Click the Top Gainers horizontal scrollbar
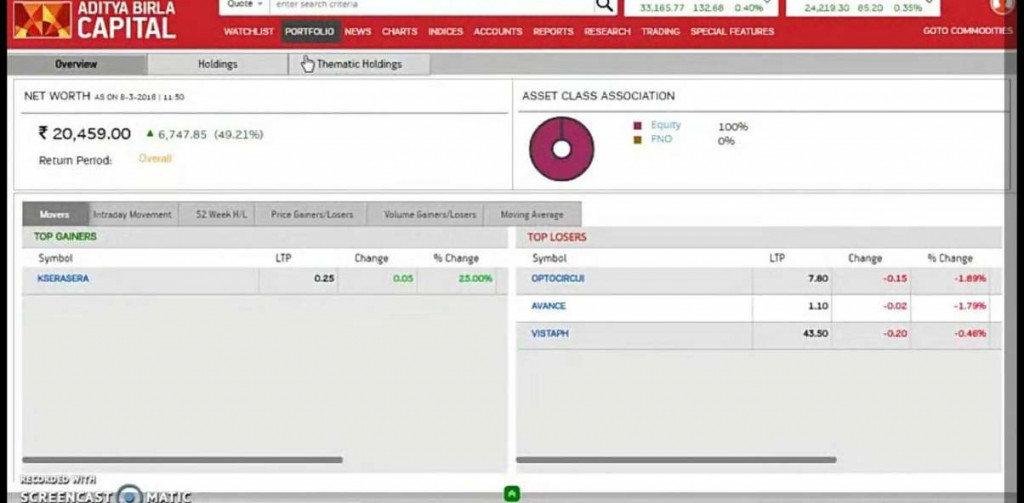 (182, 460)
